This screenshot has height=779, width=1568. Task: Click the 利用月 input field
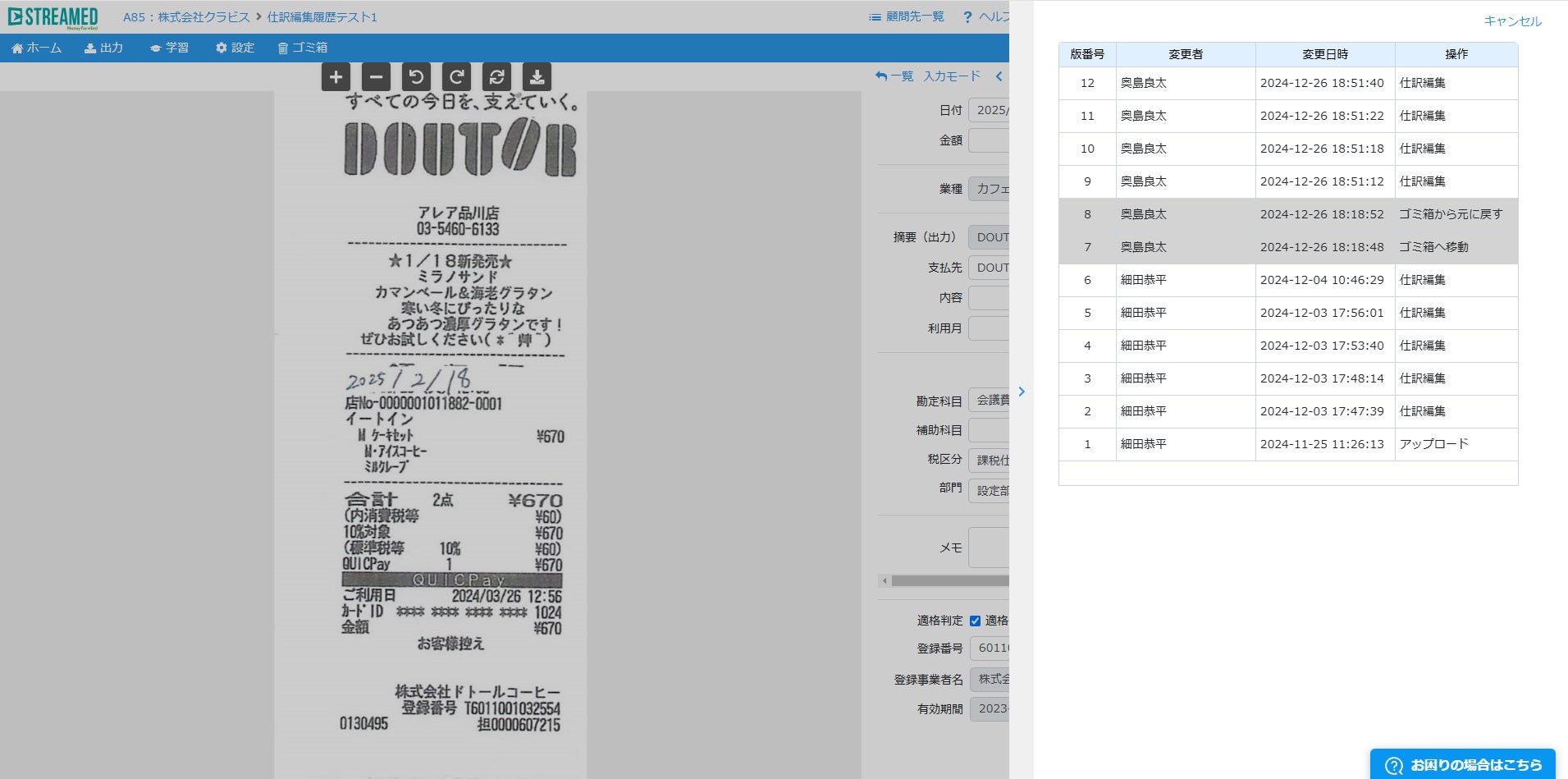(x=989, y=328)
